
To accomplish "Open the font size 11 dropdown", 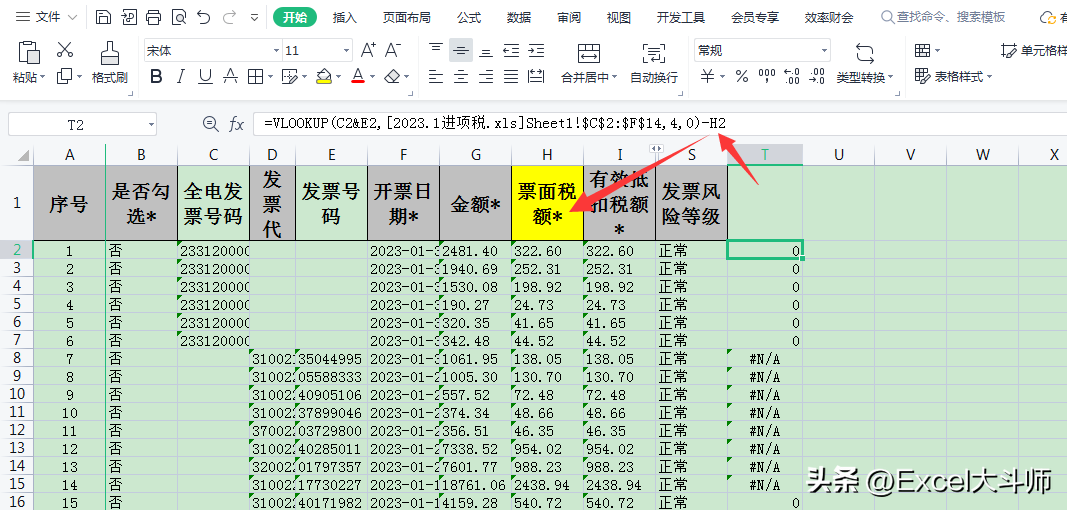I will tap(348, 50).
